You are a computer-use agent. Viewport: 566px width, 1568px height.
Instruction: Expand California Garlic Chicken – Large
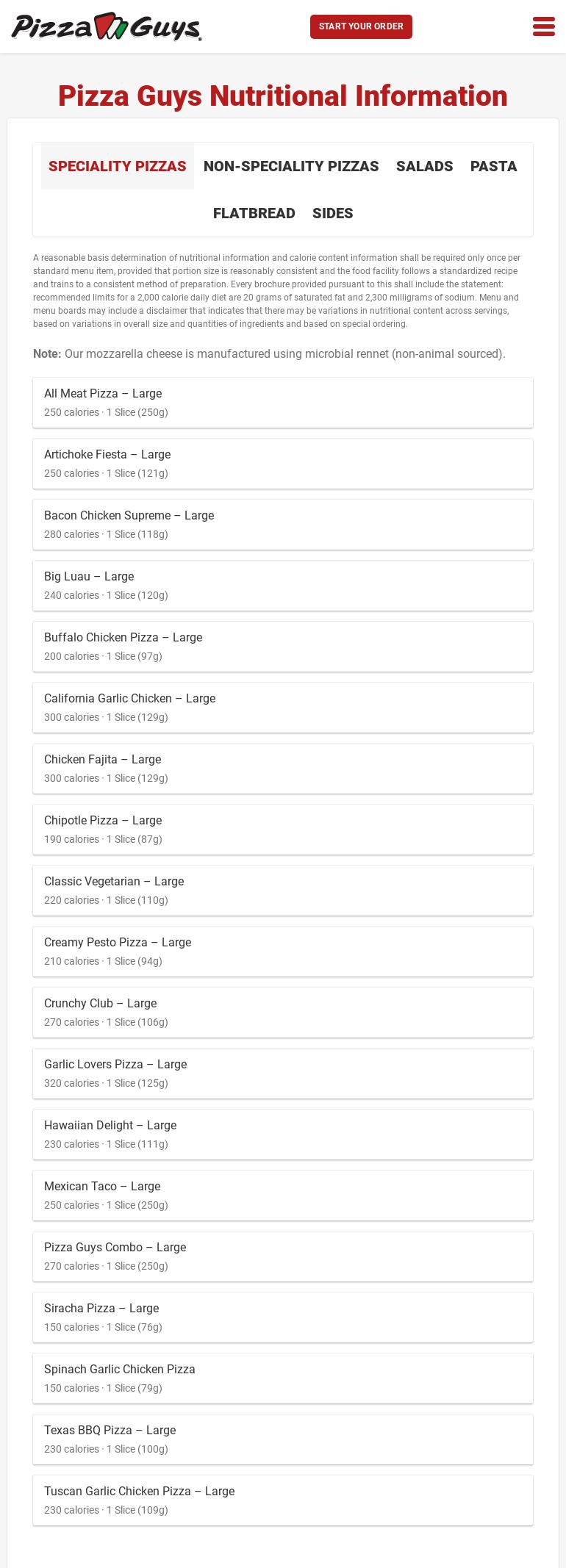pyautogui.click(x=283, y=708)
